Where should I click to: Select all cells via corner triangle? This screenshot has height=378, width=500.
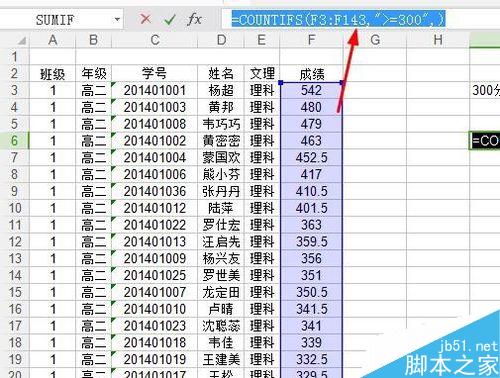pyautogui.click(x=21, y=41)
